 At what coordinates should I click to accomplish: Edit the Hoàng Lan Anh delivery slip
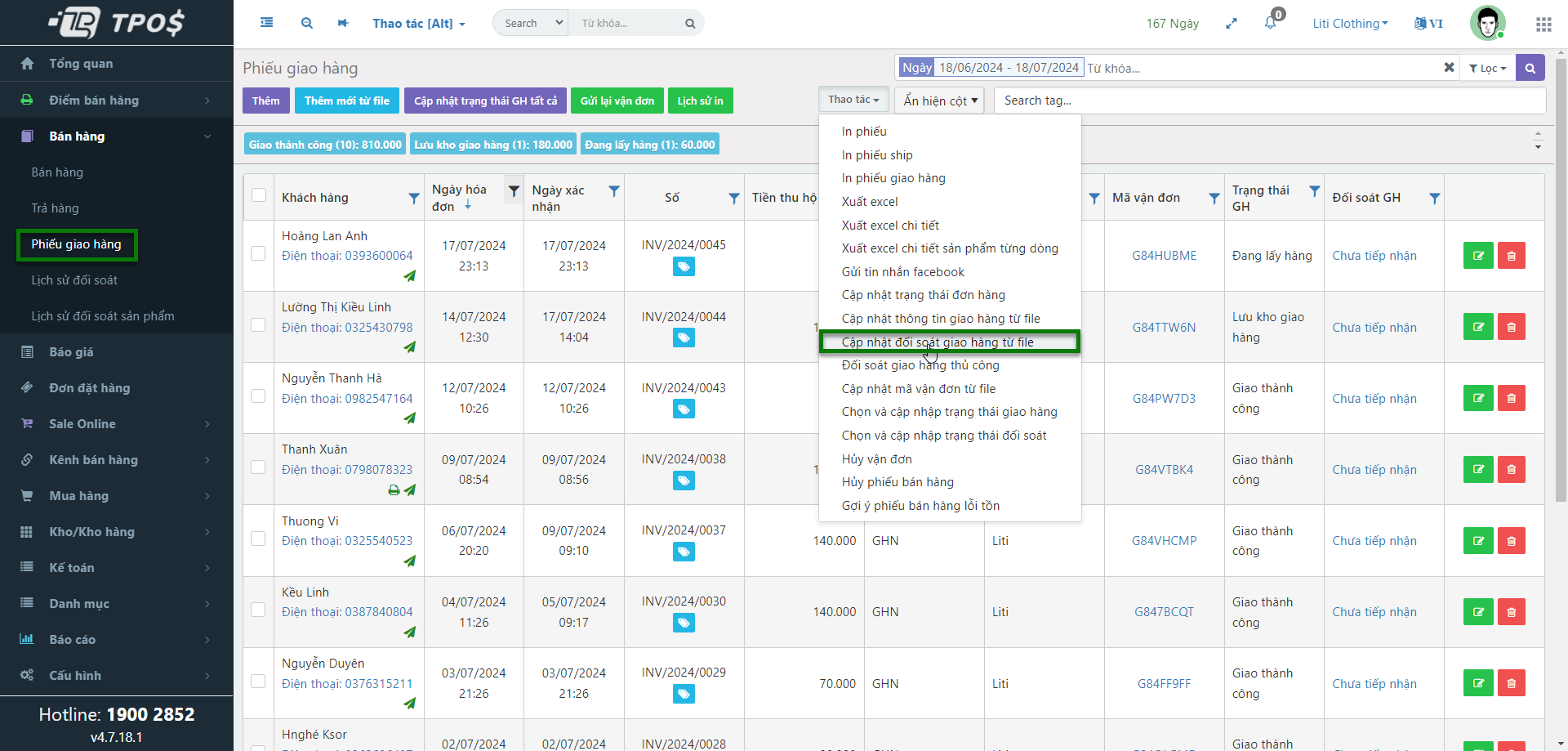1478,256
